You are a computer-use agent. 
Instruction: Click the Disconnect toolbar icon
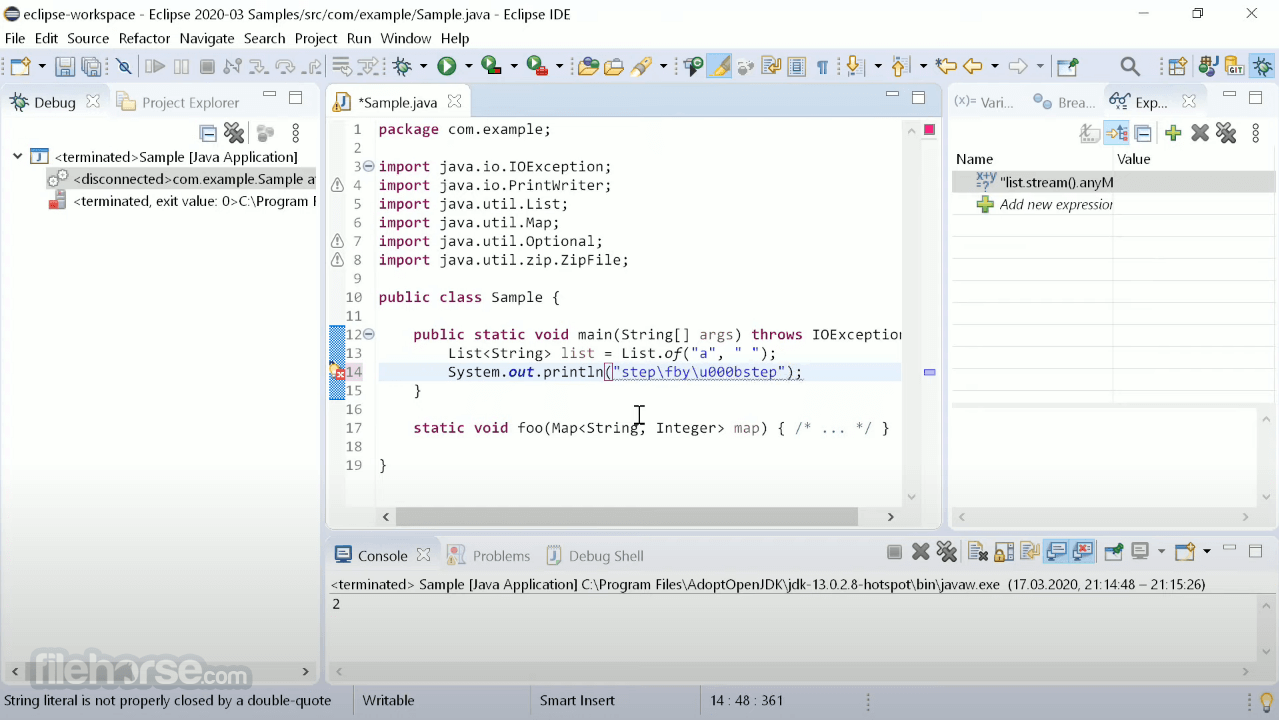coord(233,67)
